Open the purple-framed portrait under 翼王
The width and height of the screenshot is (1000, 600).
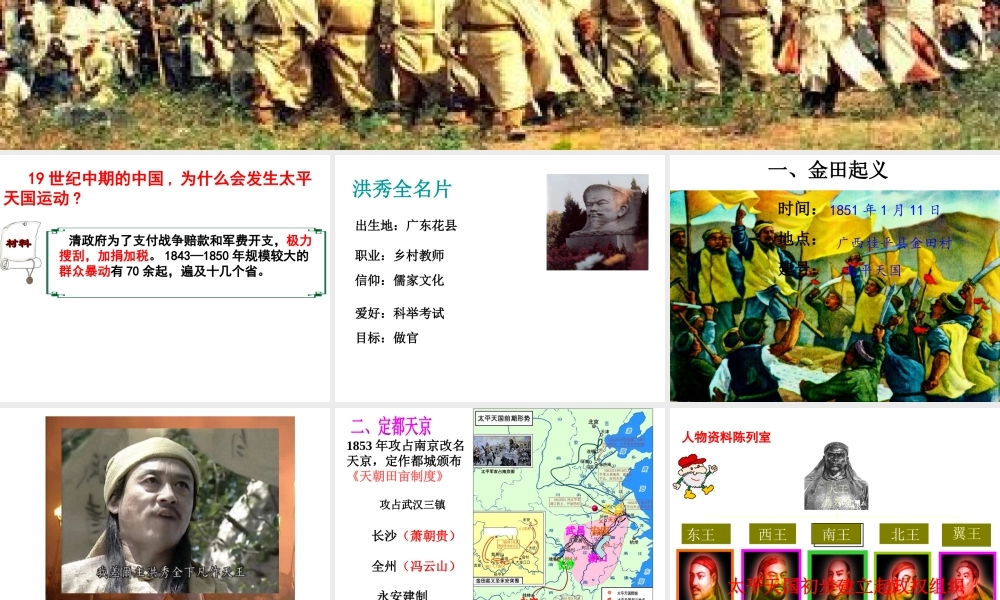[968, 575]
